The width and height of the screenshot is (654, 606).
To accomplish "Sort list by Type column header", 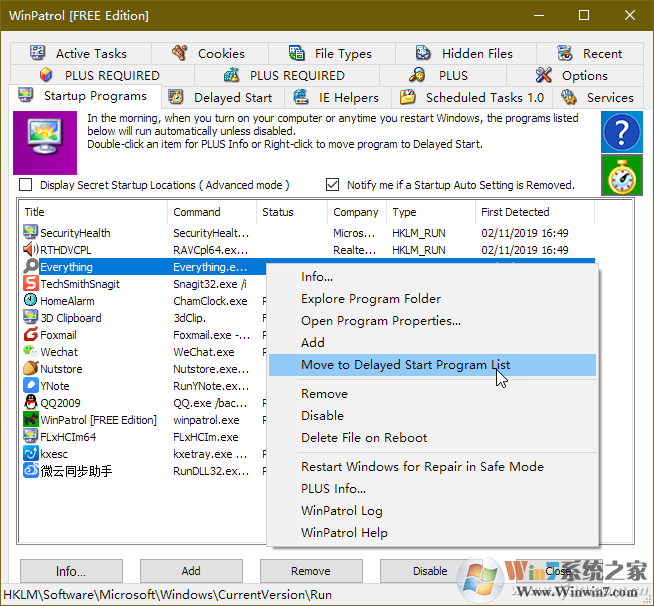I will [x=431, y=212].
